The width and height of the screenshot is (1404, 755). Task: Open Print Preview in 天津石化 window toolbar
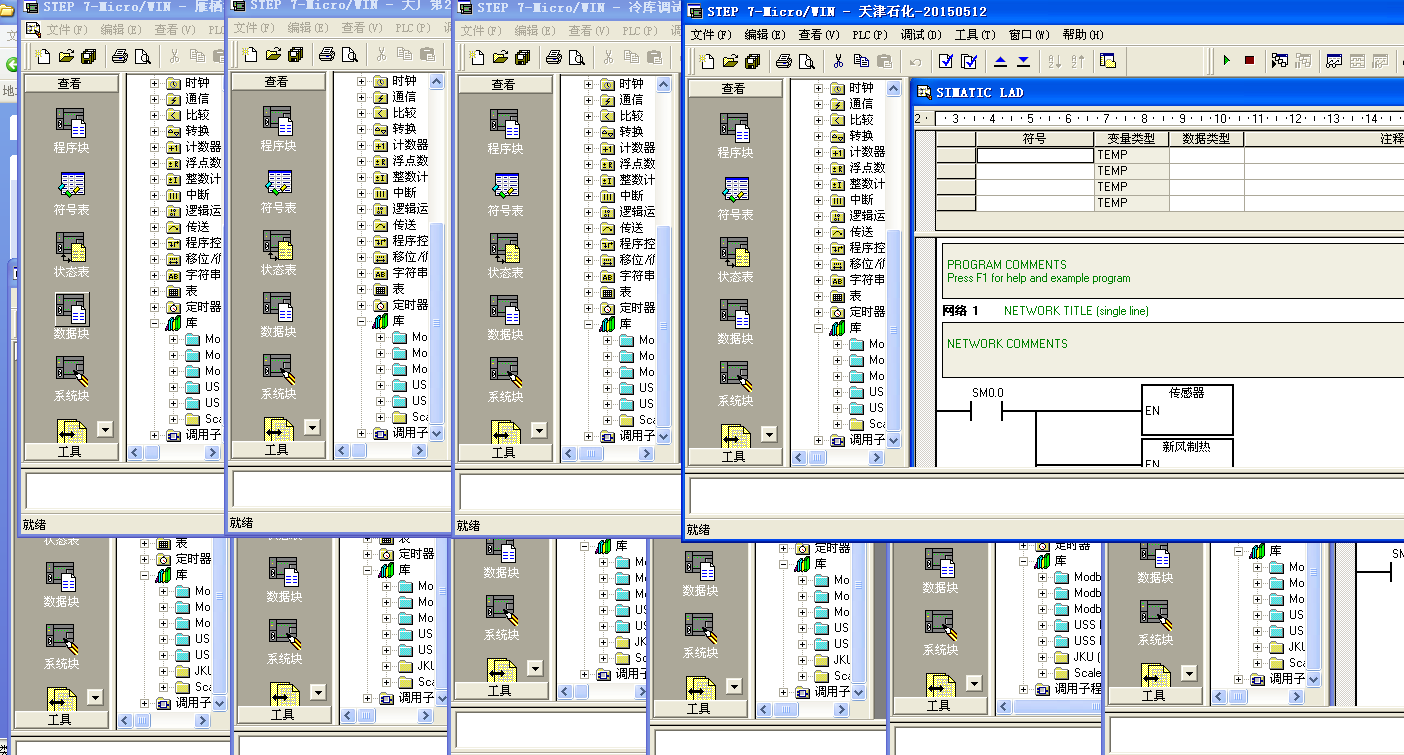[807, 61]
